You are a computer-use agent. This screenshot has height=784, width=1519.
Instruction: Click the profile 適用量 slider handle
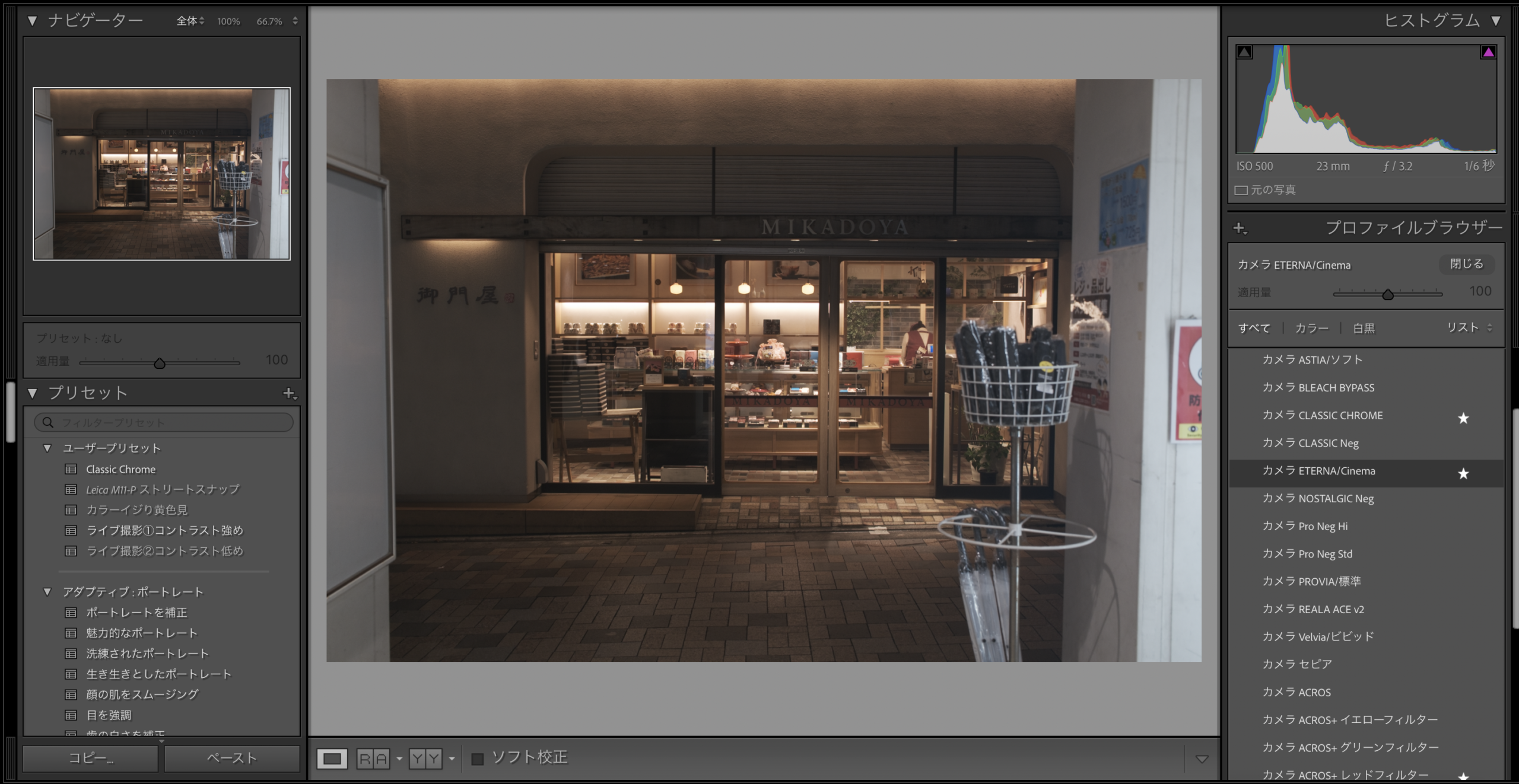tap(1388, 294)
